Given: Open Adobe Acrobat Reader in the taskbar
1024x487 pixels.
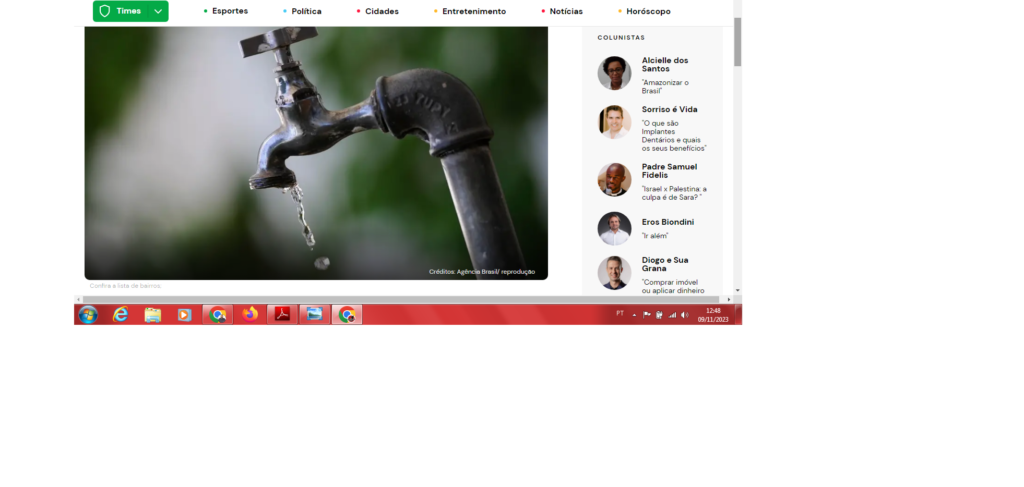Looking at the screenshot, I should point(283,315).
